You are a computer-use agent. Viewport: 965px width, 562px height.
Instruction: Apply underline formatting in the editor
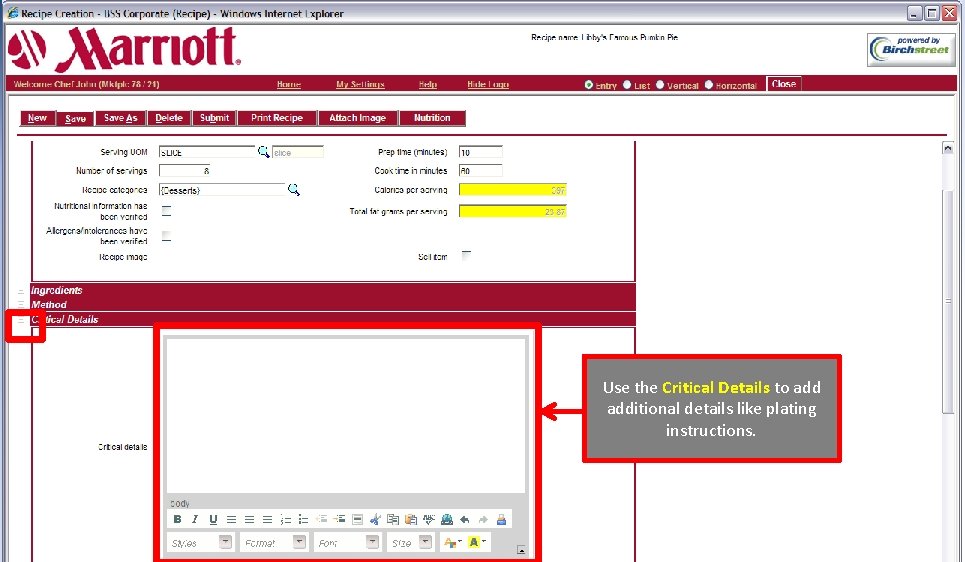pos(213,520)
